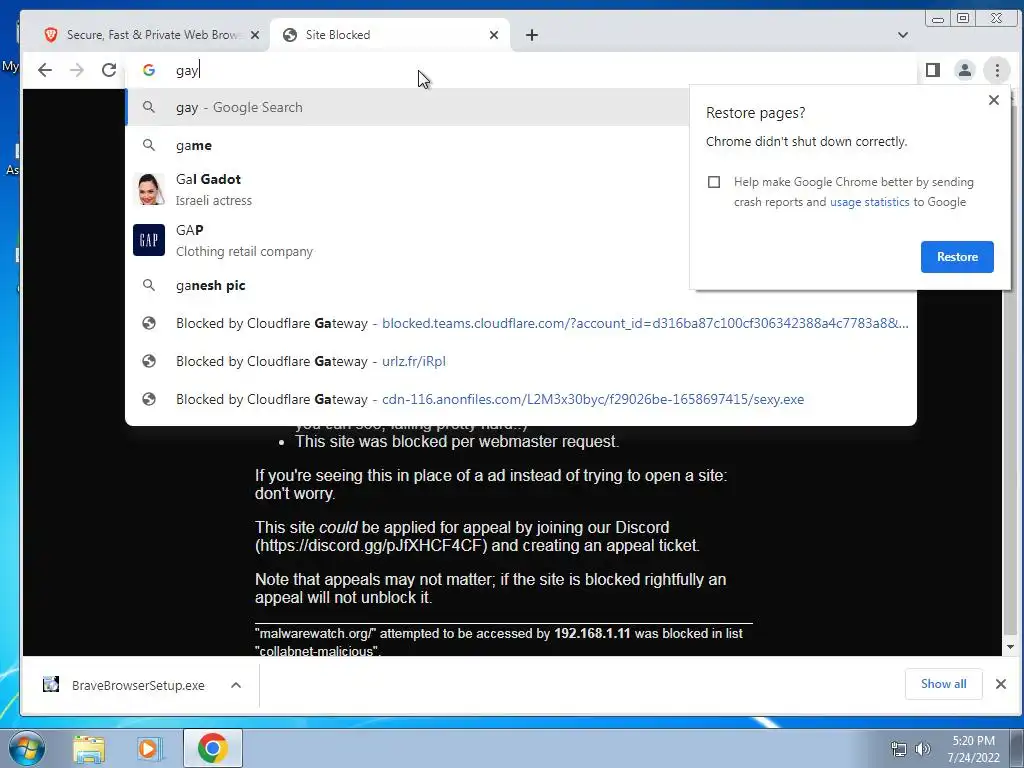The width and height of the screenshot is (1024, 768).
Task: Click the BraveBrowserSetup.exe file icon
Action: pos(51,684)
